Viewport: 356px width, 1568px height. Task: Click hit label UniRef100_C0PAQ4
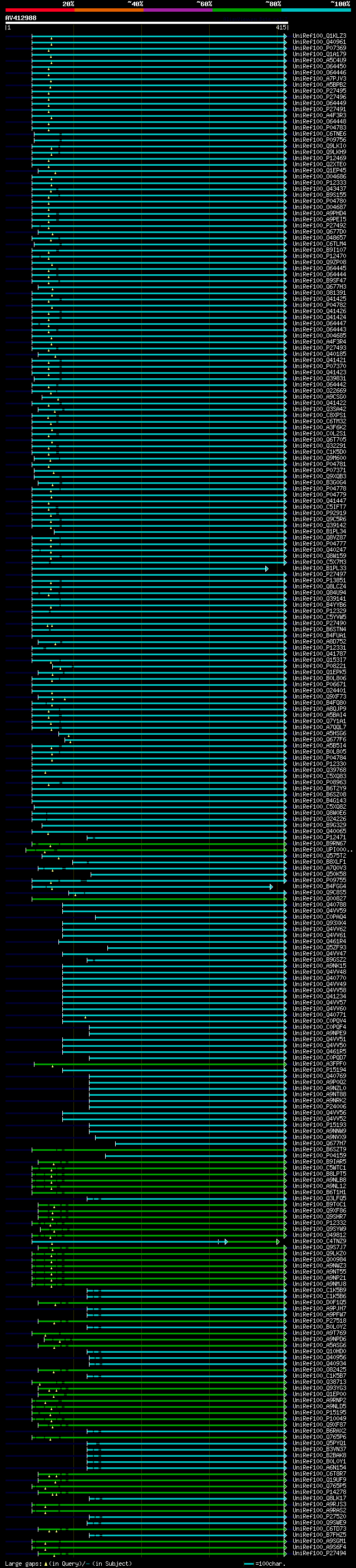tap(319, 917)
